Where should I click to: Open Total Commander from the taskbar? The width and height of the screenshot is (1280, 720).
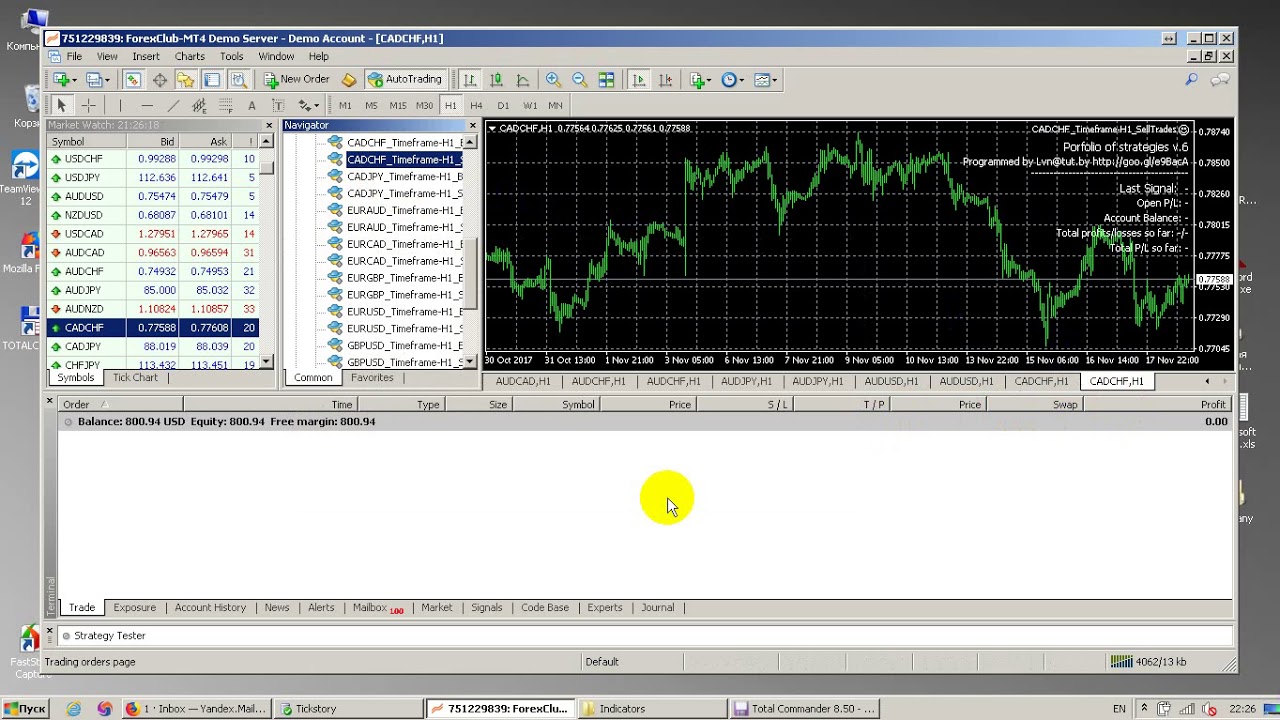click(x=805, y=709)
